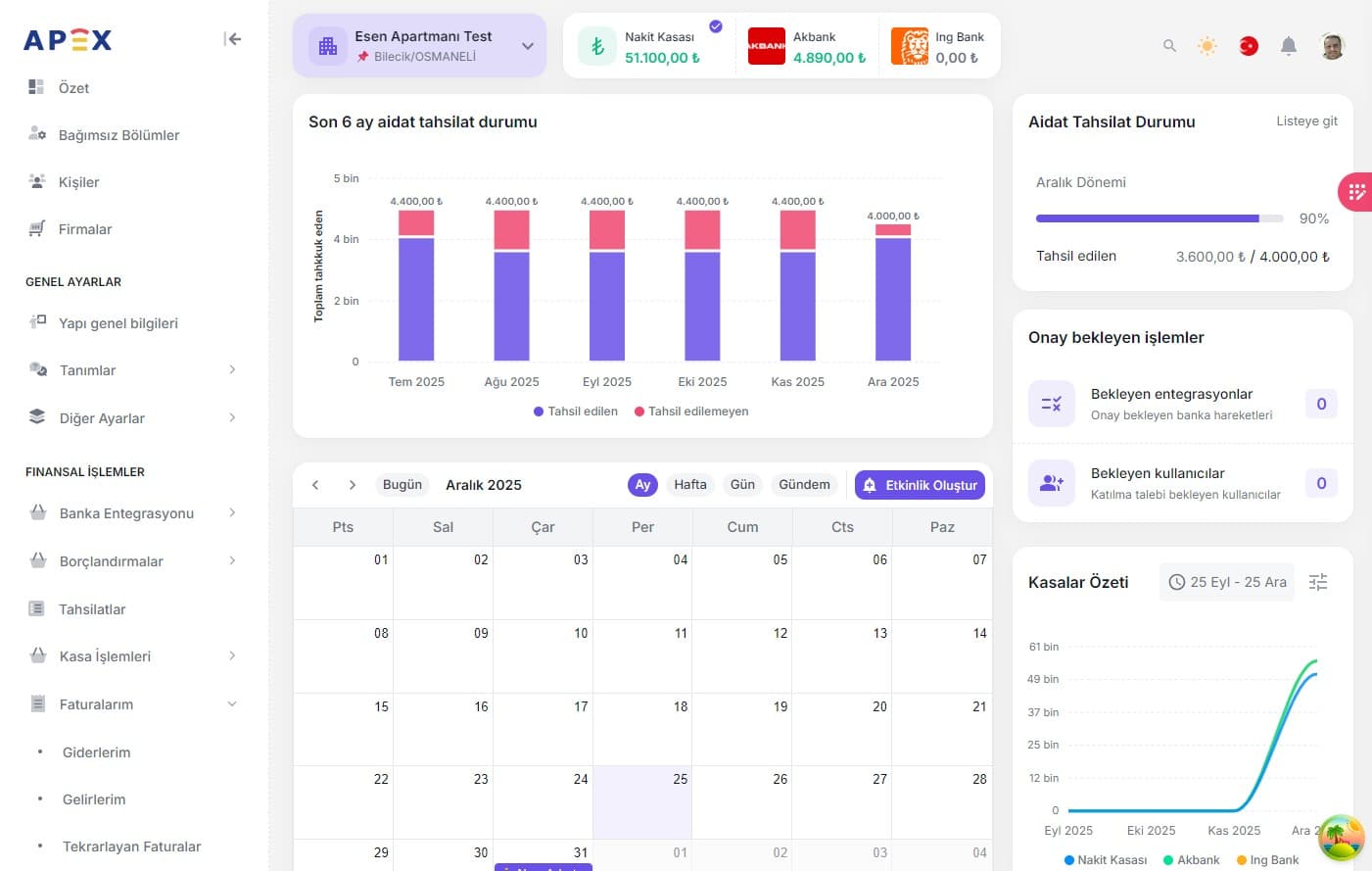The width and height of the screenshot is (1372, 871).
Task: Open the search using the magnifier icon
Action: [x=1168, y=45]
